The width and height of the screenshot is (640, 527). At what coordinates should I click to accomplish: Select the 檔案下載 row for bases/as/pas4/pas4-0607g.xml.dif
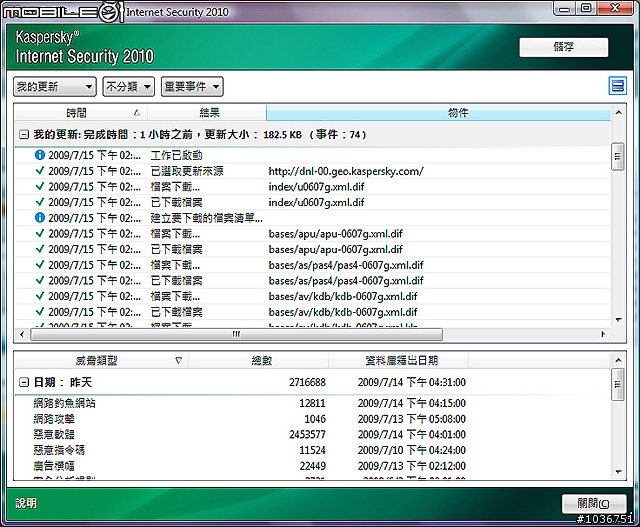313,265
